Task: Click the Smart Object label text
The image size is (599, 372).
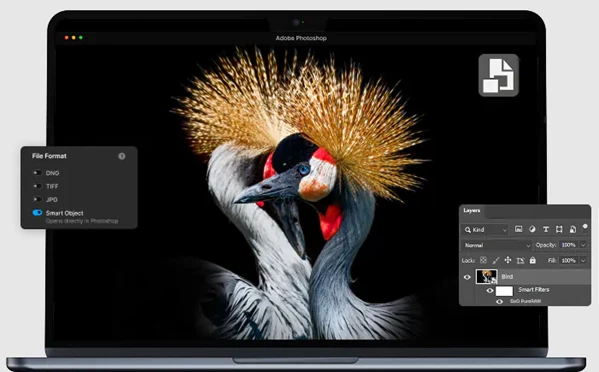Action: pyautogui.click(x=65, y=213)
